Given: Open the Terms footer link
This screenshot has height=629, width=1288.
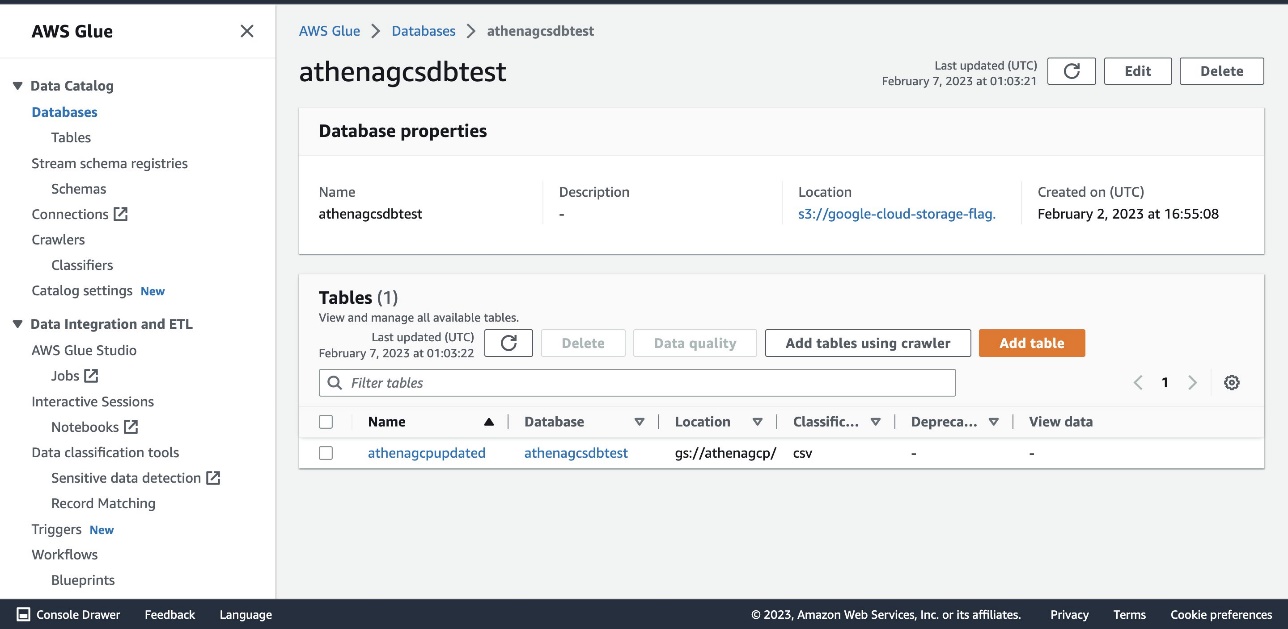Looking at the screenshot, I should [1130, 615].
